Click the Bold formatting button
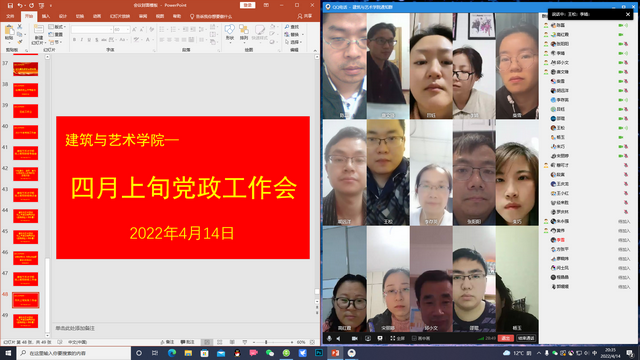Screen dimensions: 640x360 point(74,40)
